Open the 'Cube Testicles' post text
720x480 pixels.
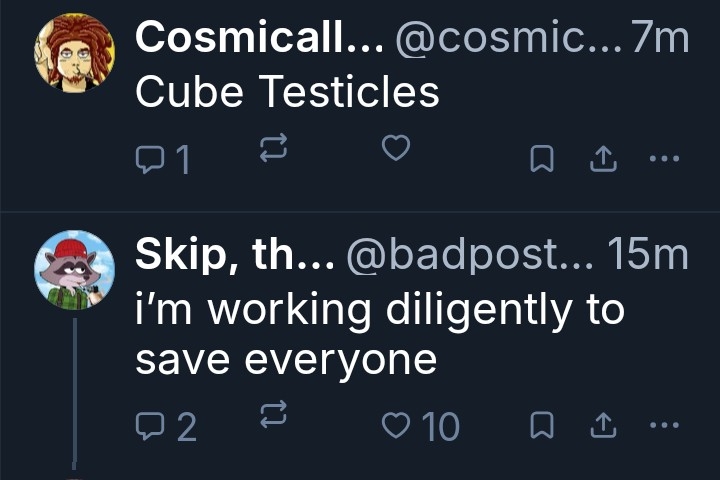(287, 92)
